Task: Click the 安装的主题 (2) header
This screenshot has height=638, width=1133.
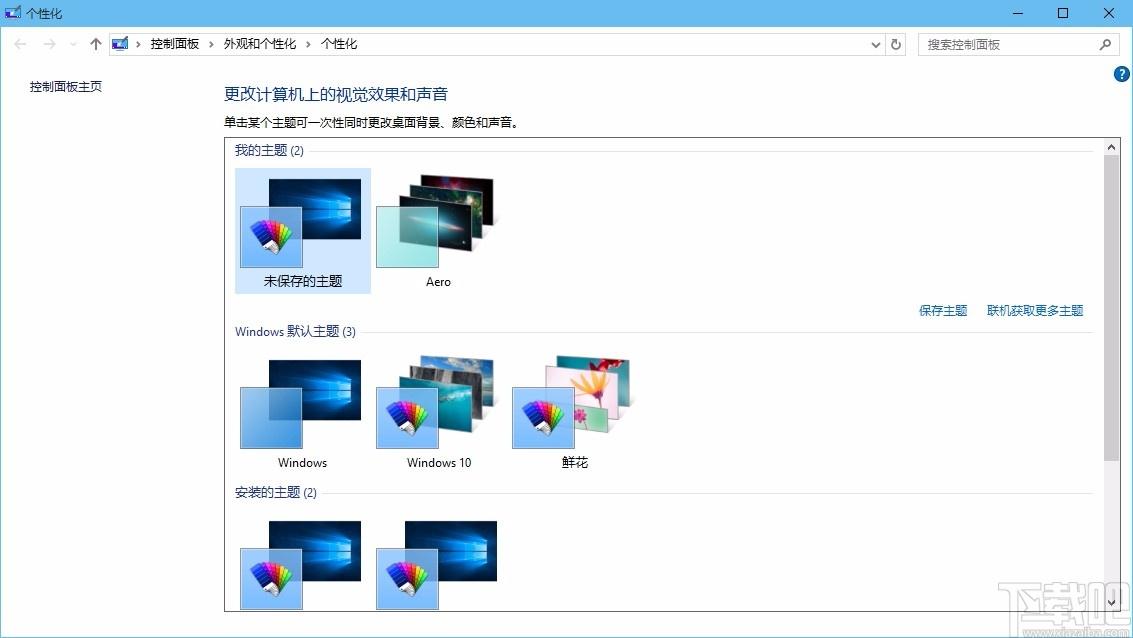Action: 275,492
